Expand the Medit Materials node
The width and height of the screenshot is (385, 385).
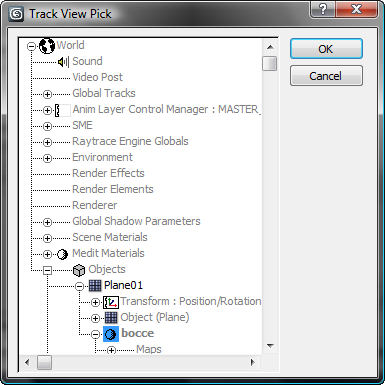pyautogui.click(x=47, y=254)
